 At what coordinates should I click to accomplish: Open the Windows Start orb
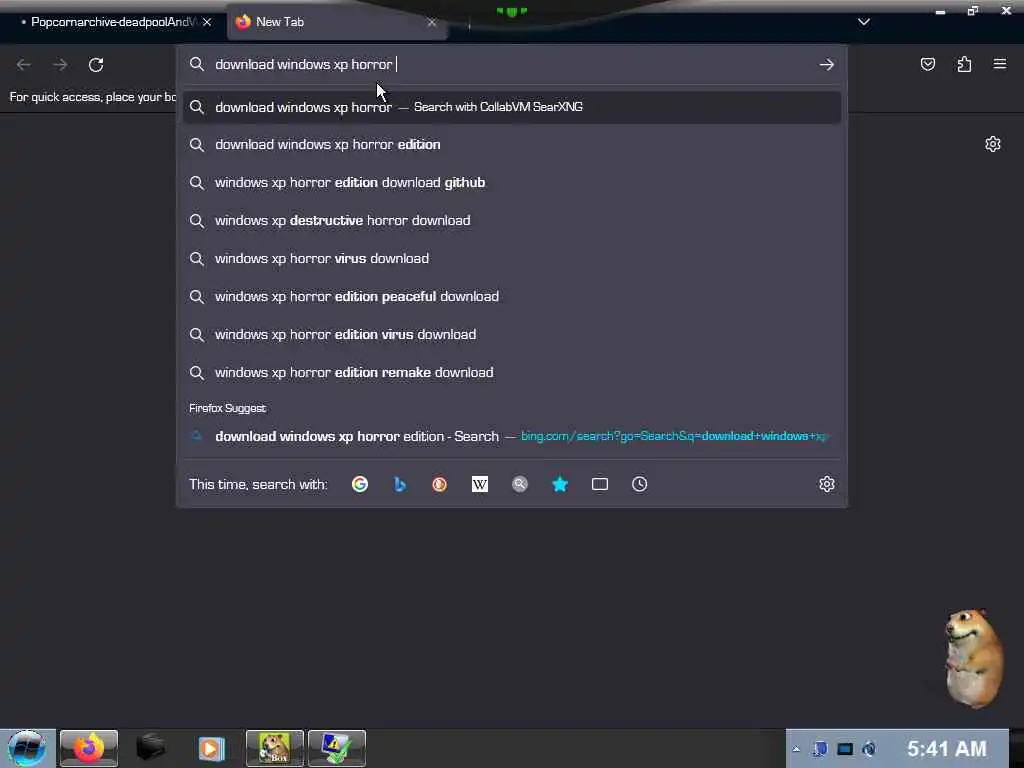click(27, 748)
